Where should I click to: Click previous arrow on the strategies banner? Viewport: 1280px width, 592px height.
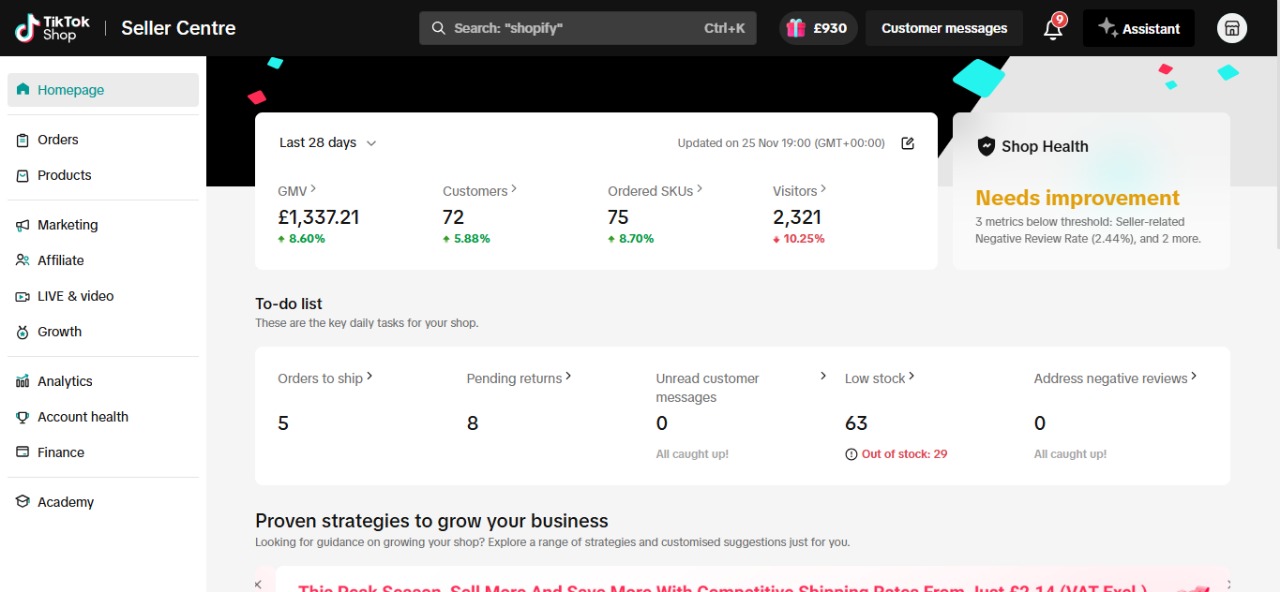(x=258, y=584)
